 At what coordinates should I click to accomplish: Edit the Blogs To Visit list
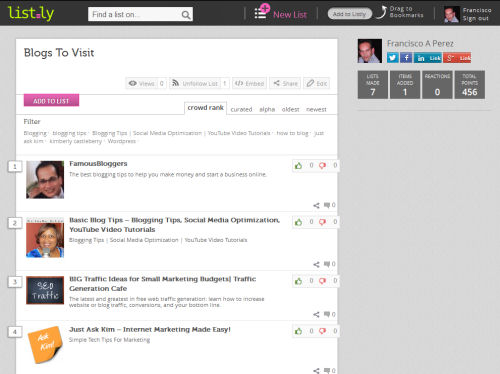pos(316,83)
